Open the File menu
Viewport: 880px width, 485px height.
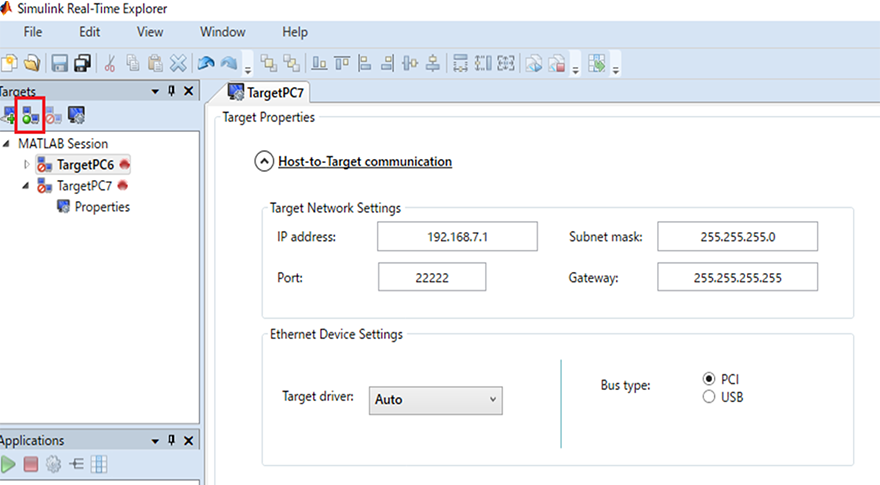(x=33, y=32)
